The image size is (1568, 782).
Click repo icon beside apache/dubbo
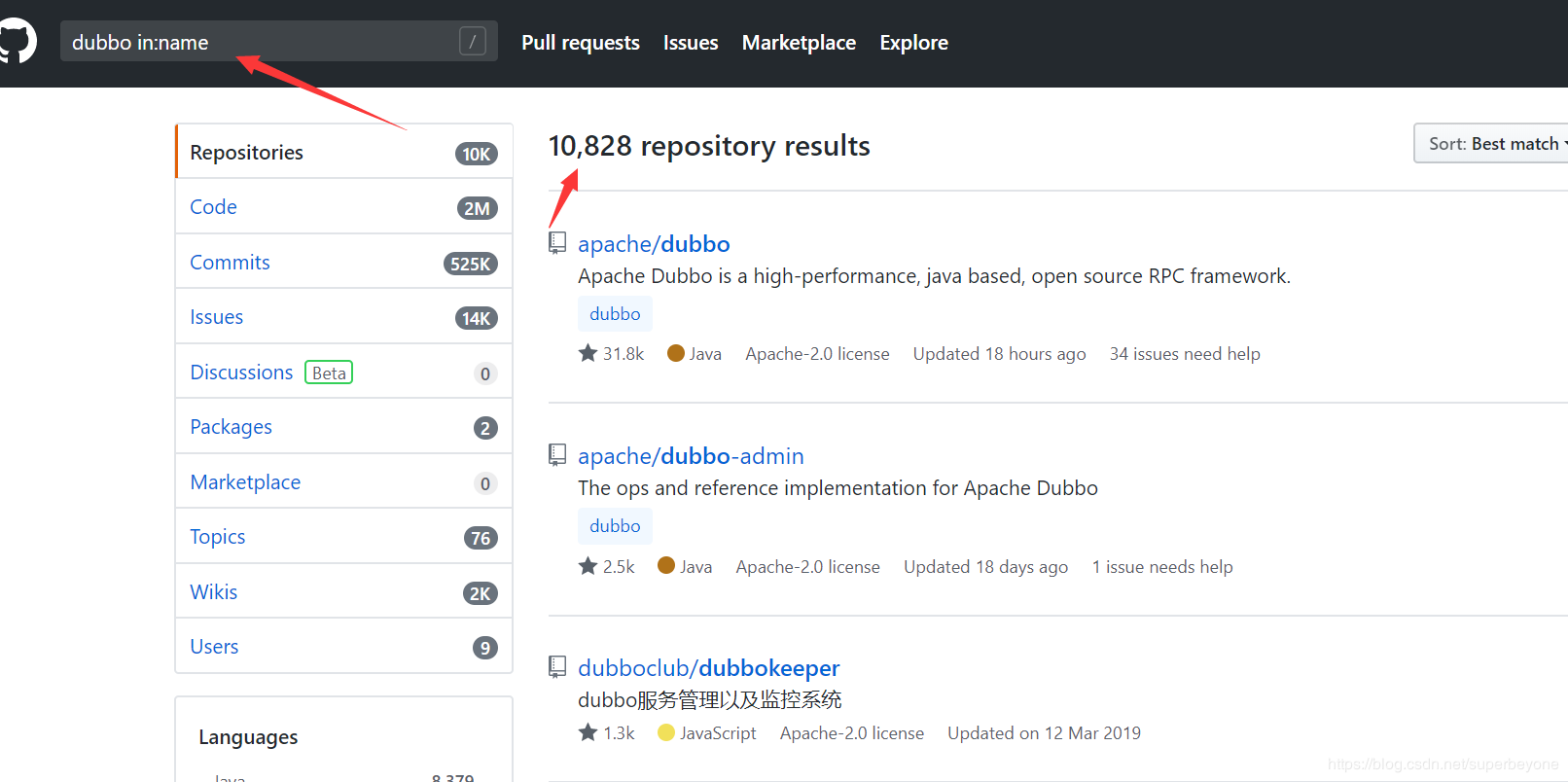557,242
